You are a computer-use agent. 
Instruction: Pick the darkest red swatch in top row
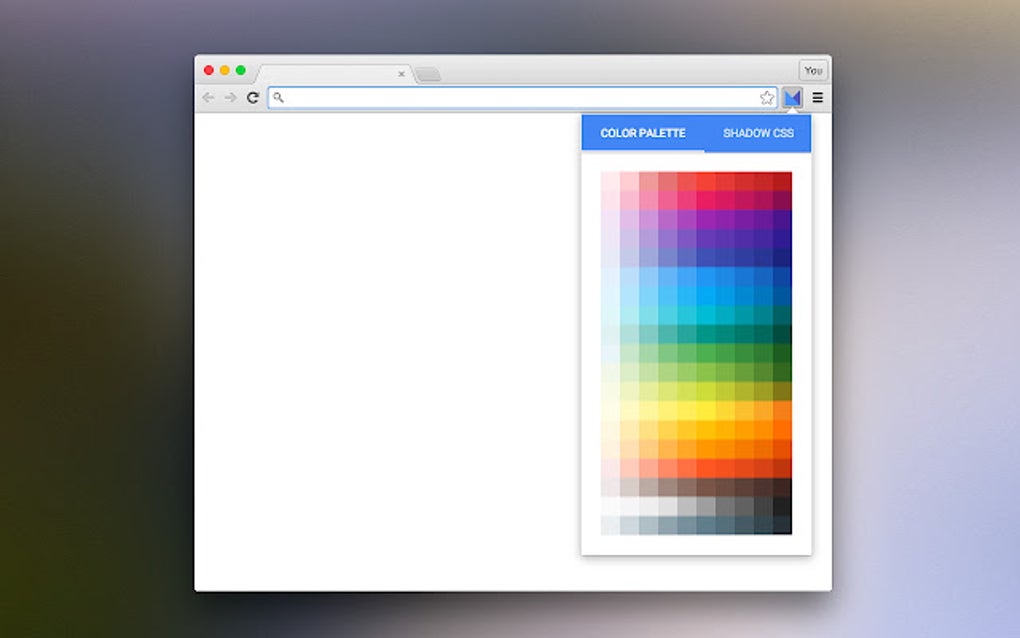[x=782, y=181]
